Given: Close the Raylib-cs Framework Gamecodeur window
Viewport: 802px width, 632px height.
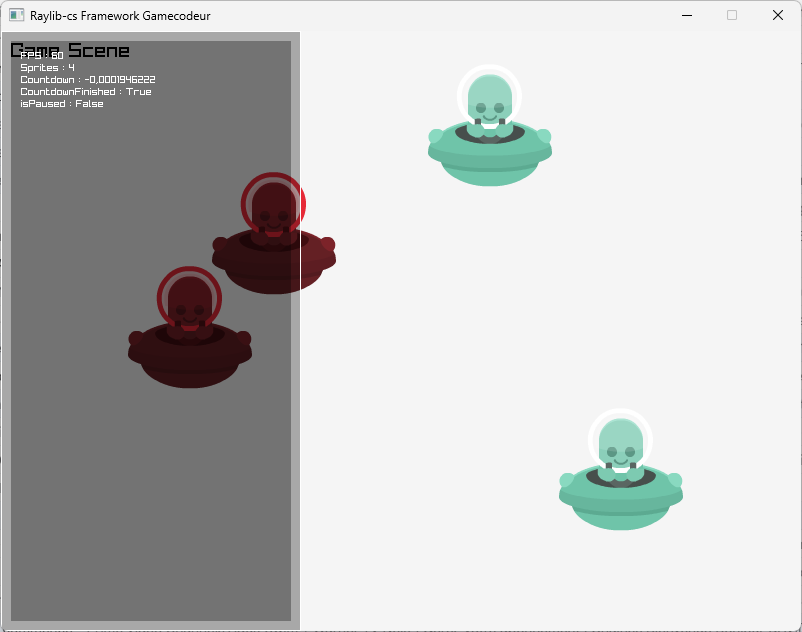Looking at the screenshot, I should tap(777, 16).
